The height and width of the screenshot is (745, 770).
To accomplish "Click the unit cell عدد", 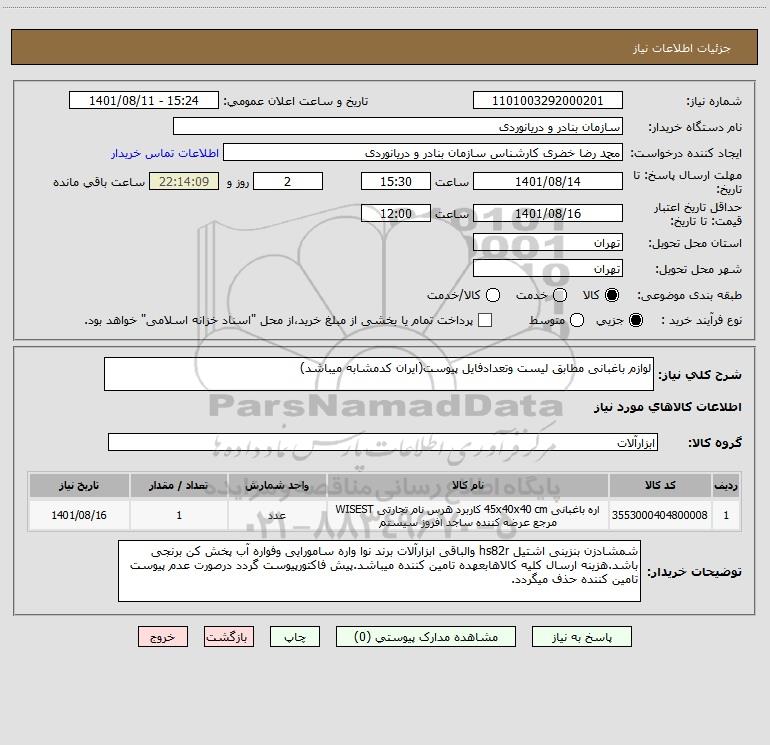I will point(277,515).
